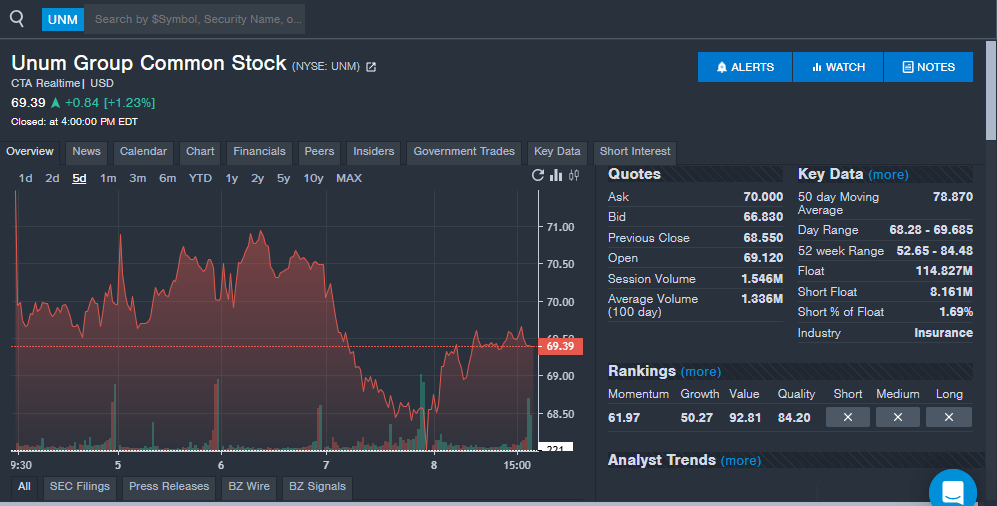Click the Previous Close value 68.550
Viewport: 997px width, 506px height.
[763, 238]
